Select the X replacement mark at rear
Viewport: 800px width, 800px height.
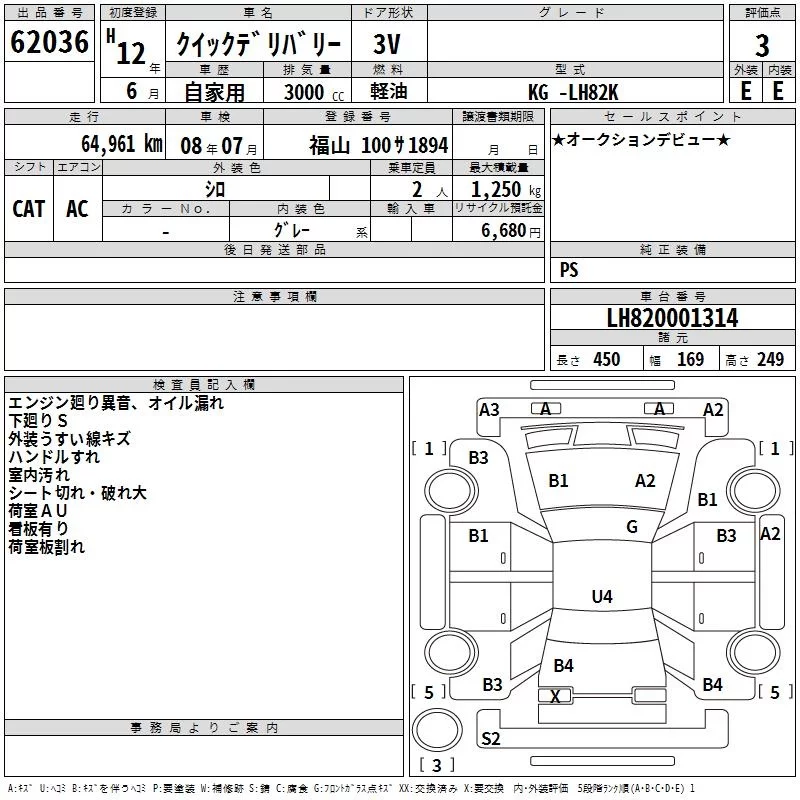tap(555, 696)
